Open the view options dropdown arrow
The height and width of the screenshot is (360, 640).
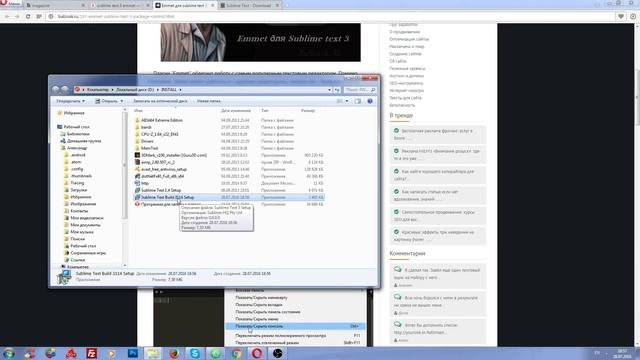click(x=347, y=101)
